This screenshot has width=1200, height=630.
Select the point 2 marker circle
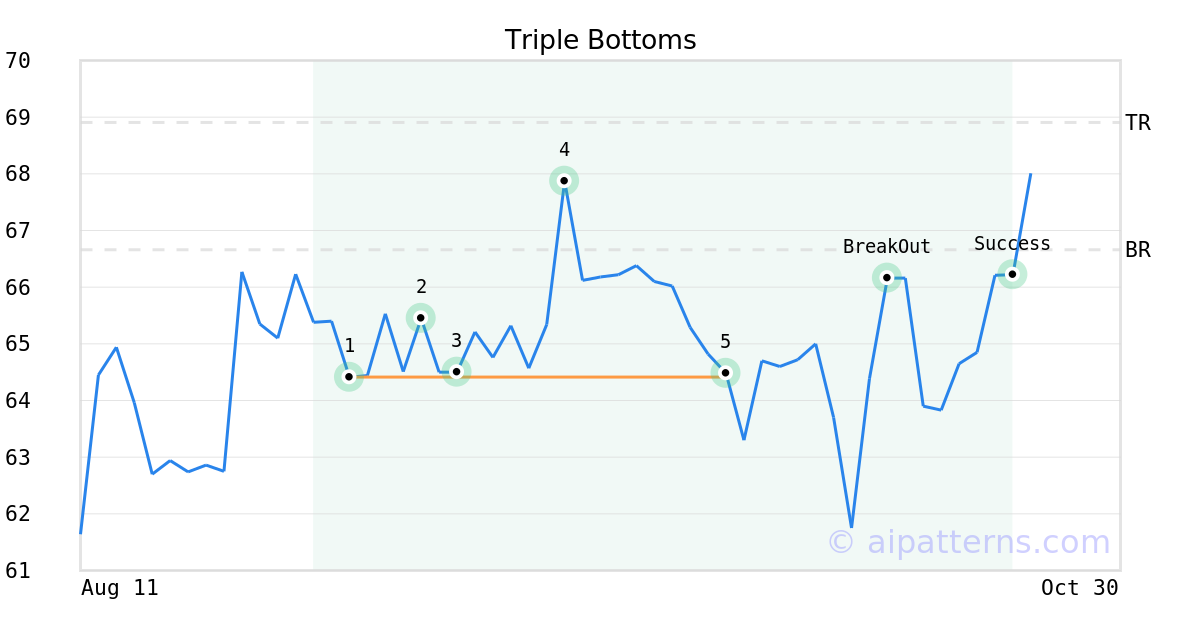(421, 318)
